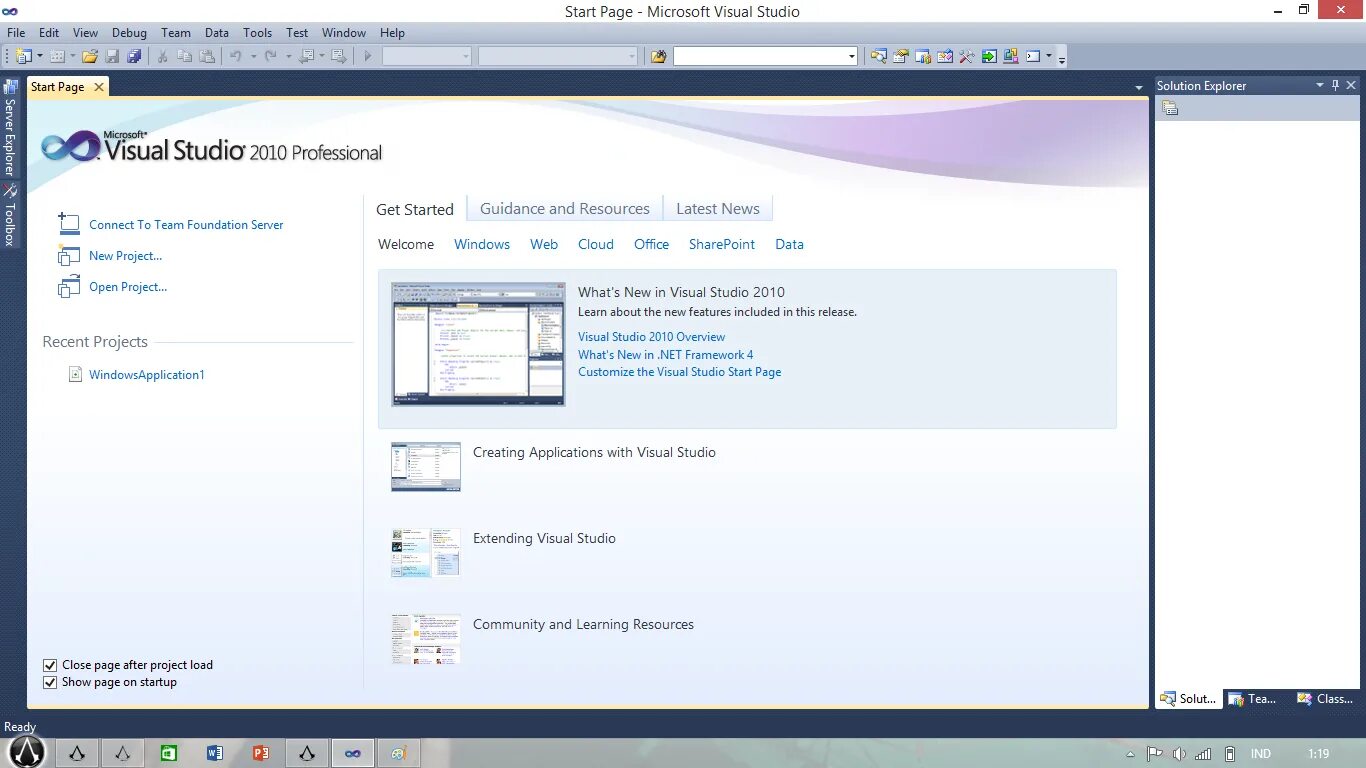The width and height of the screenshot is (1366, 768).
Task: Open the Server Explorer side tab
Action: click(x=10, y=128)
